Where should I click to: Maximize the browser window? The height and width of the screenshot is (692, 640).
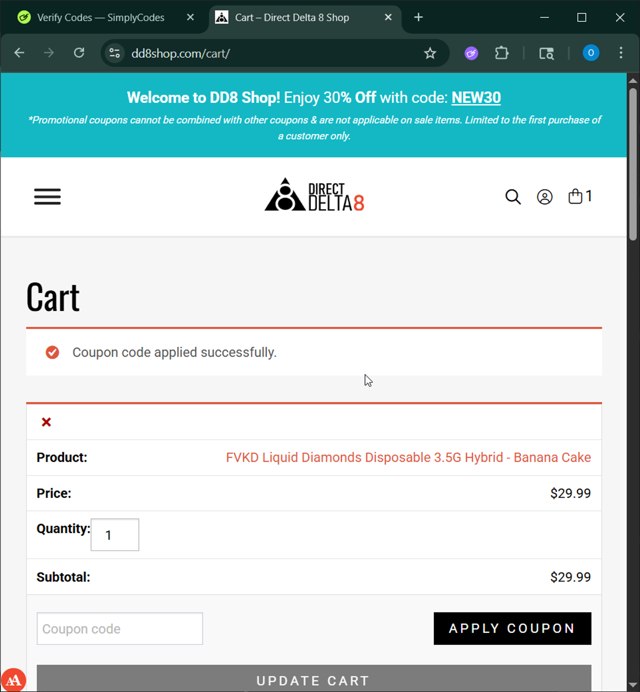pyautogui.click(x=582, y=17)
